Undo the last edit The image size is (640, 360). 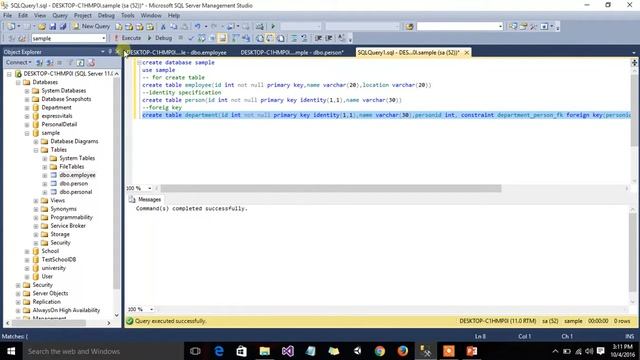[198, 27]
